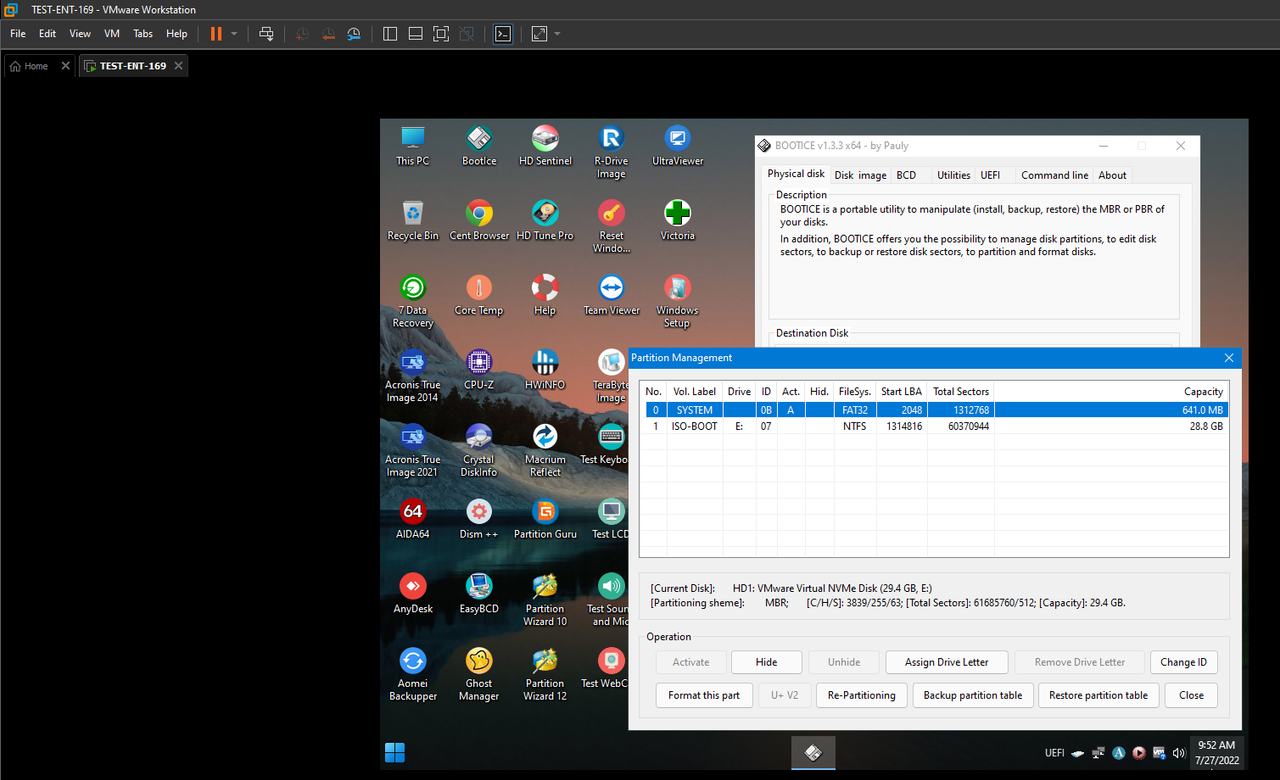Switch to BOOTICE BCD tab
This screenshot has width=1280, height=780.
tap(906, 175)
